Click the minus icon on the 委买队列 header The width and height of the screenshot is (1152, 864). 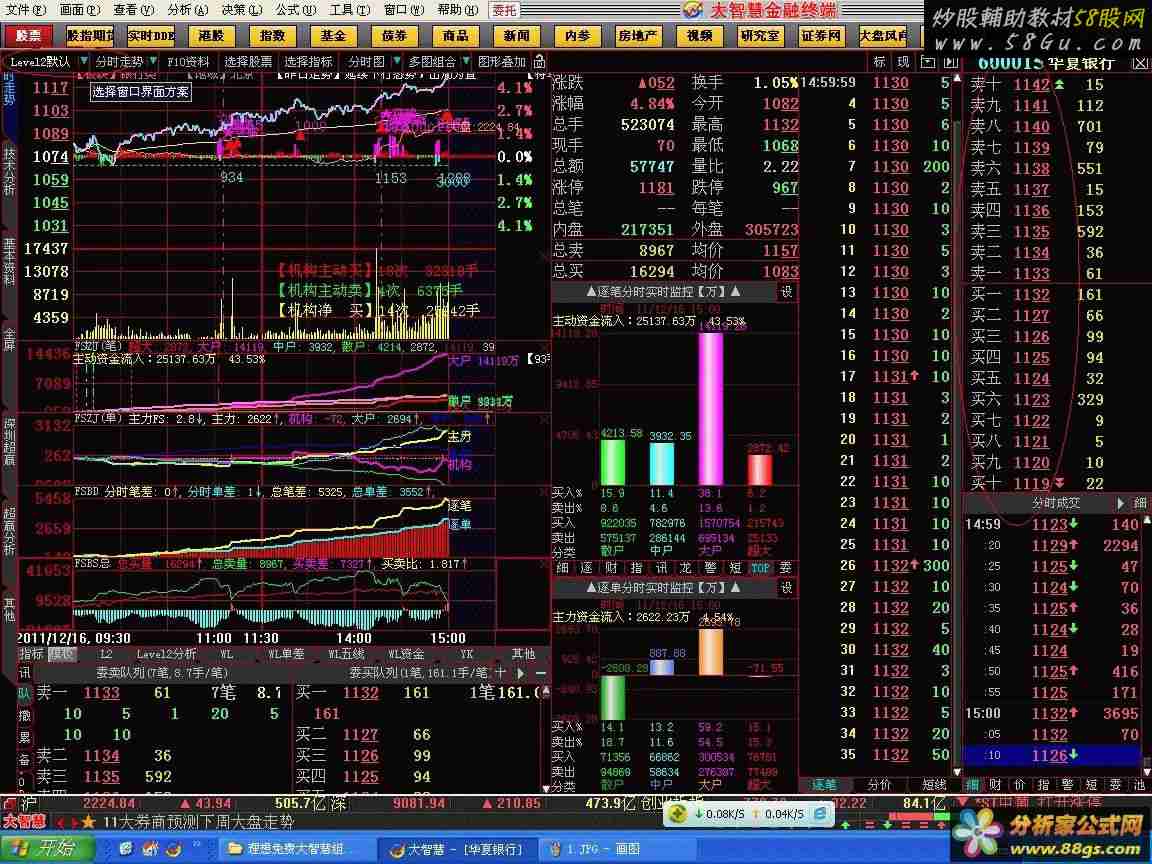tap(541, 672)
